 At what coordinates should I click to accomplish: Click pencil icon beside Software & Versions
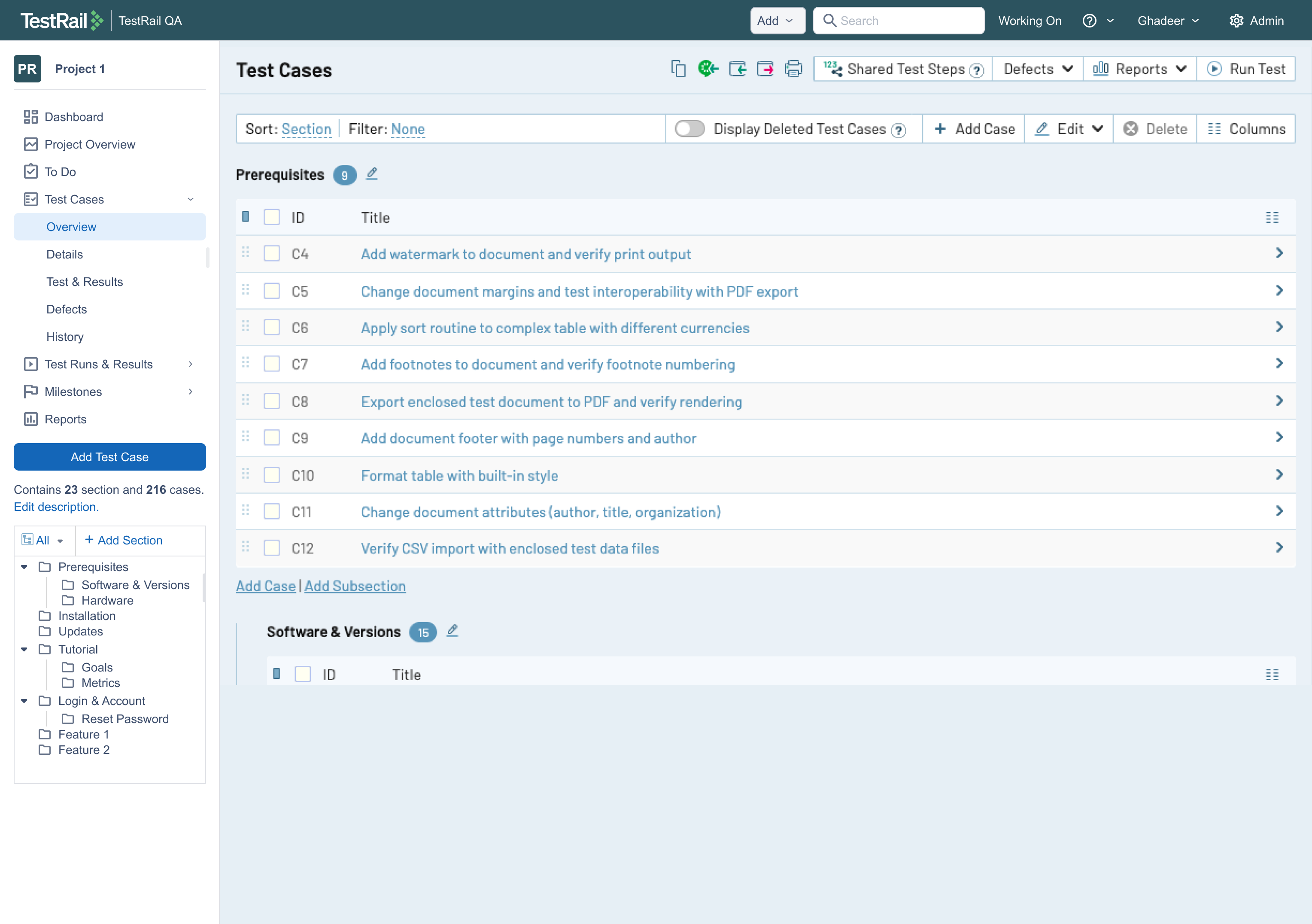[x=452, y=631]
